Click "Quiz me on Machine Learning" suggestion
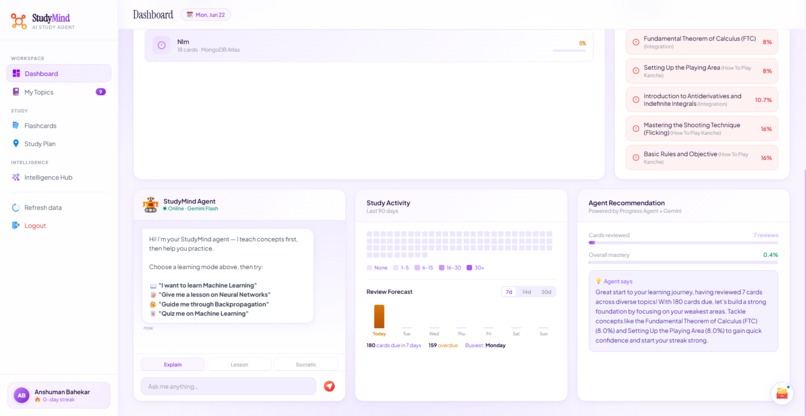 [x=204, y=313]
